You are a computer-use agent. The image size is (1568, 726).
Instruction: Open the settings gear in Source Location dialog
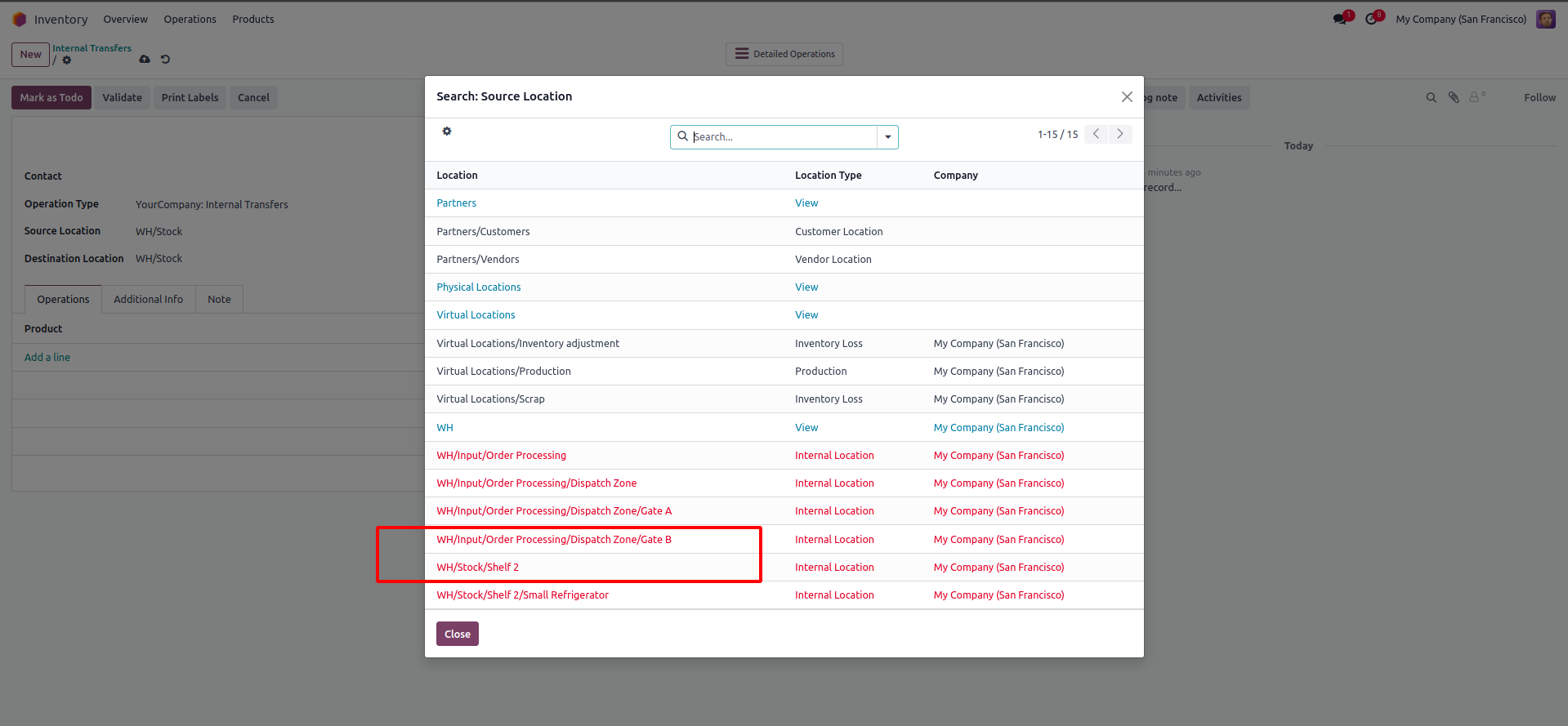447,131
